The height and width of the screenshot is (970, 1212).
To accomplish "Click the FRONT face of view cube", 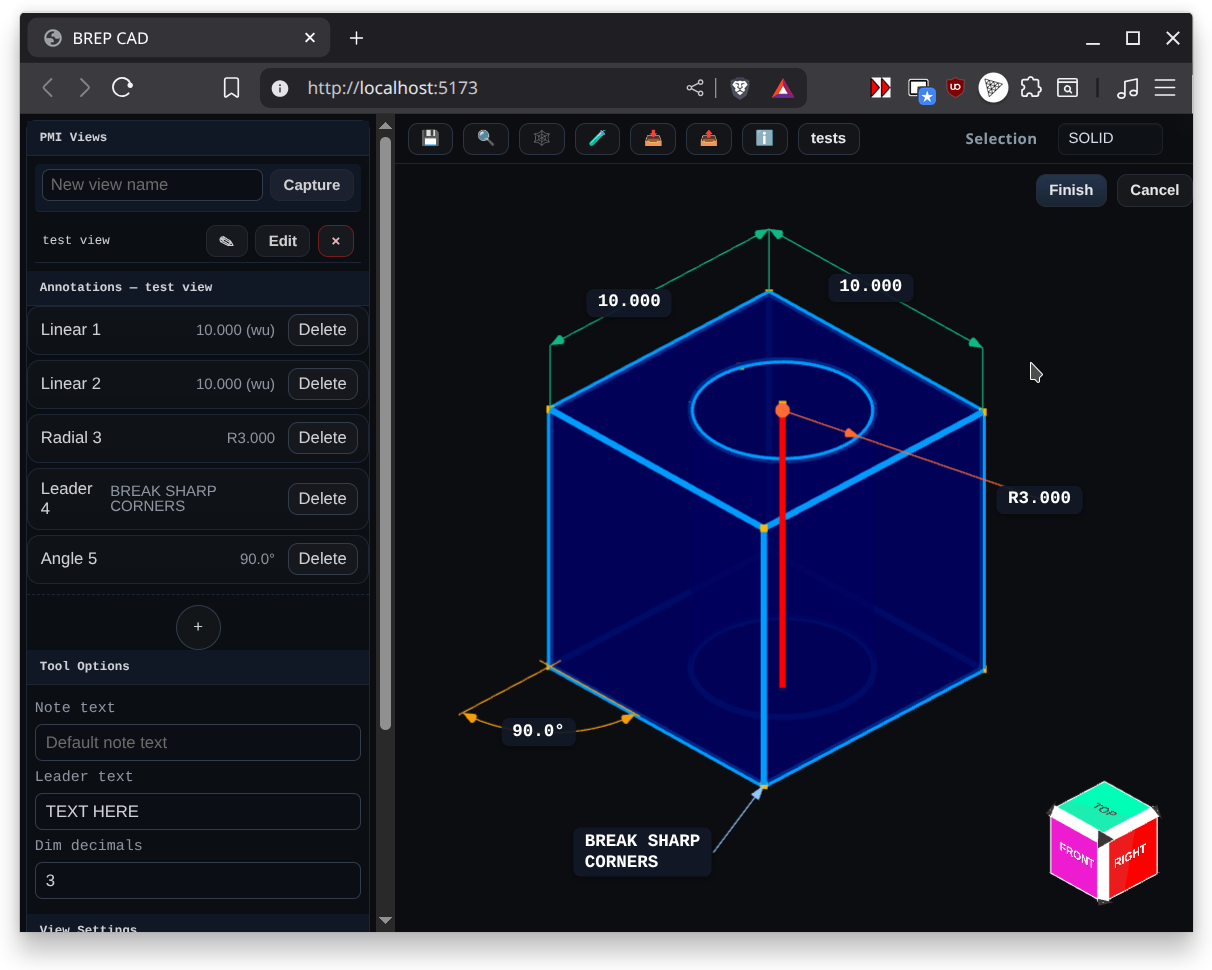I will [1075, 855].
